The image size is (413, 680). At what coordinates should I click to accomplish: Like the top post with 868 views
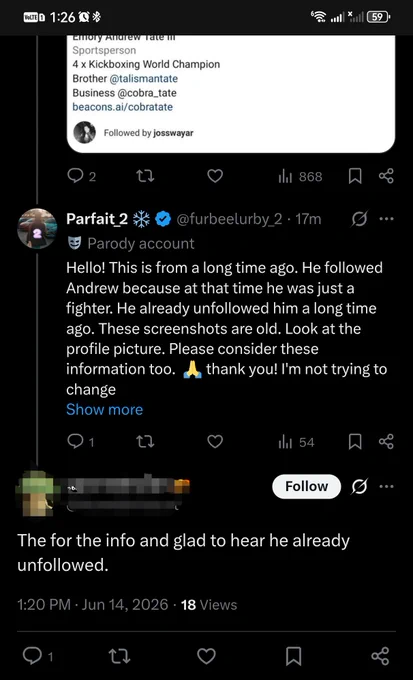click(215, 176)
